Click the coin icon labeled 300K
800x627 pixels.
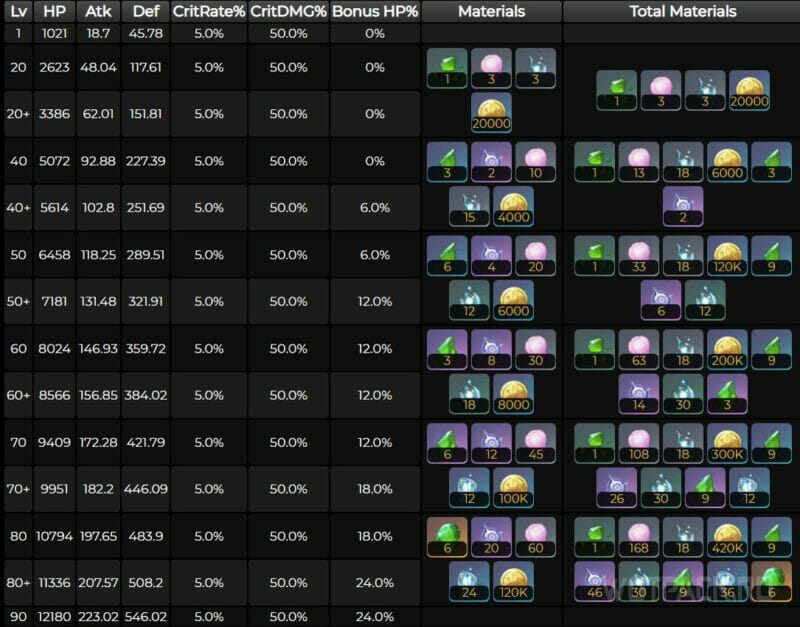tap(727, 443)
